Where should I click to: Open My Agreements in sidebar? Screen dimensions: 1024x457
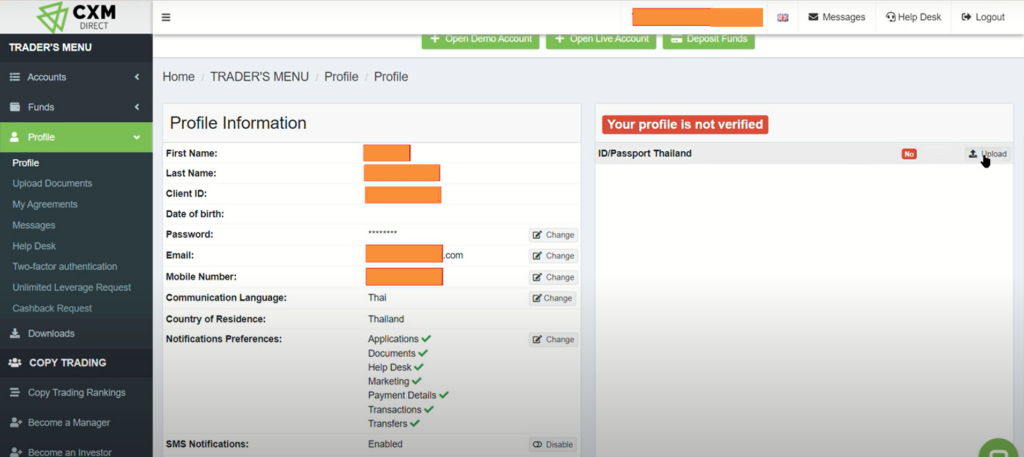point(45,204)
